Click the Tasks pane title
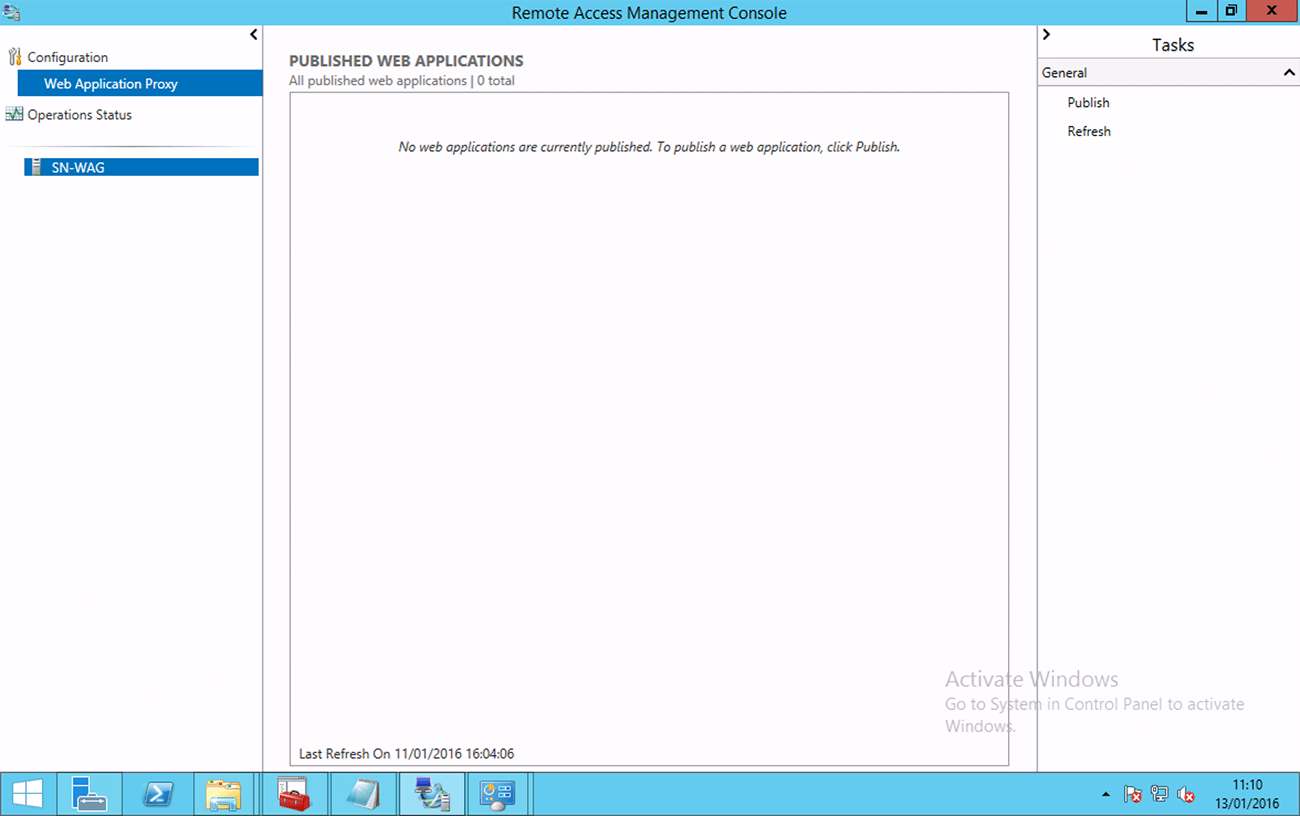This screenshot has height=816, width=1300. (1173, 45)
